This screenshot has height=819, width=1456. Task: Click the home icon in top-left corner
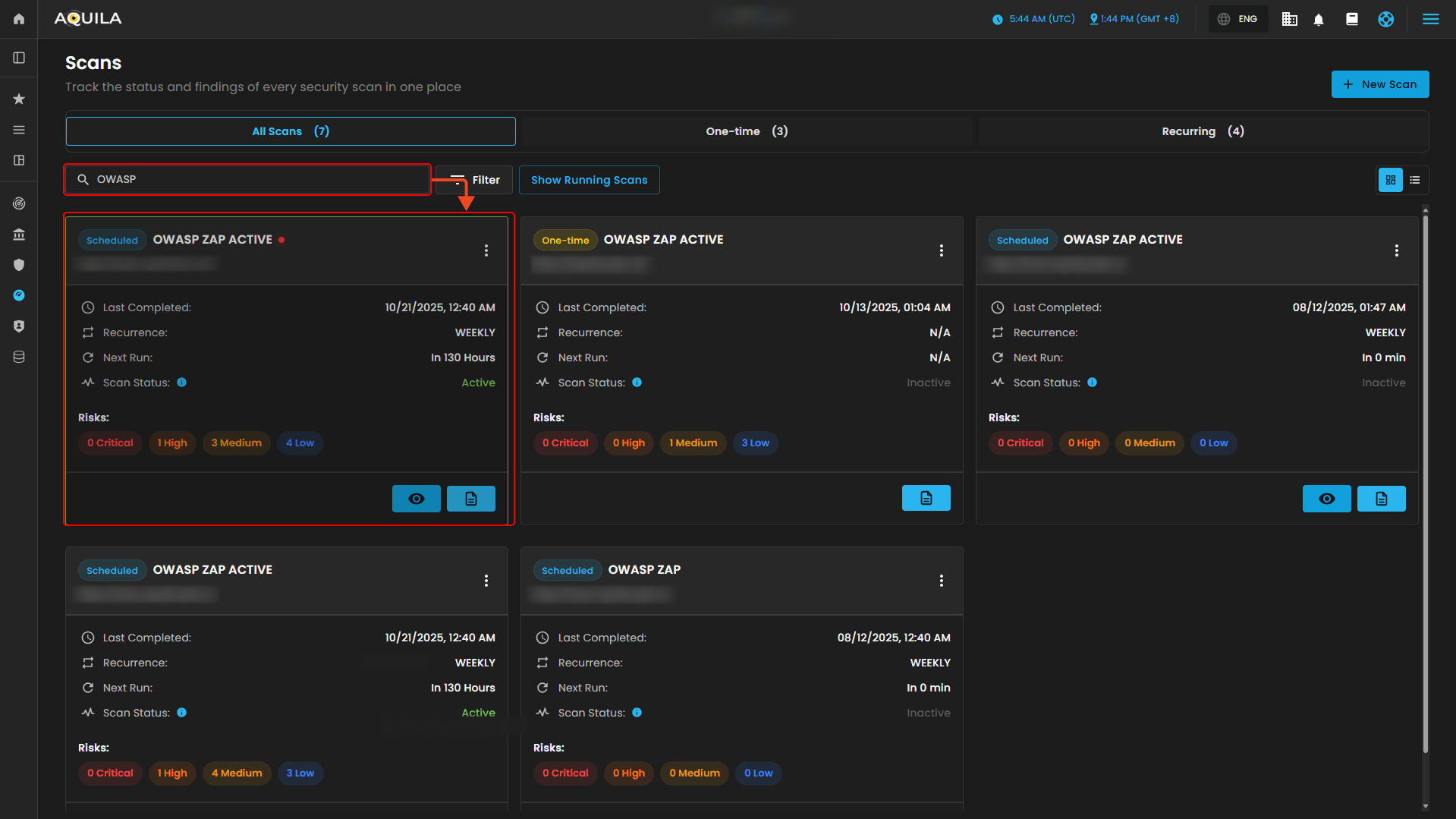coord(19,19)
